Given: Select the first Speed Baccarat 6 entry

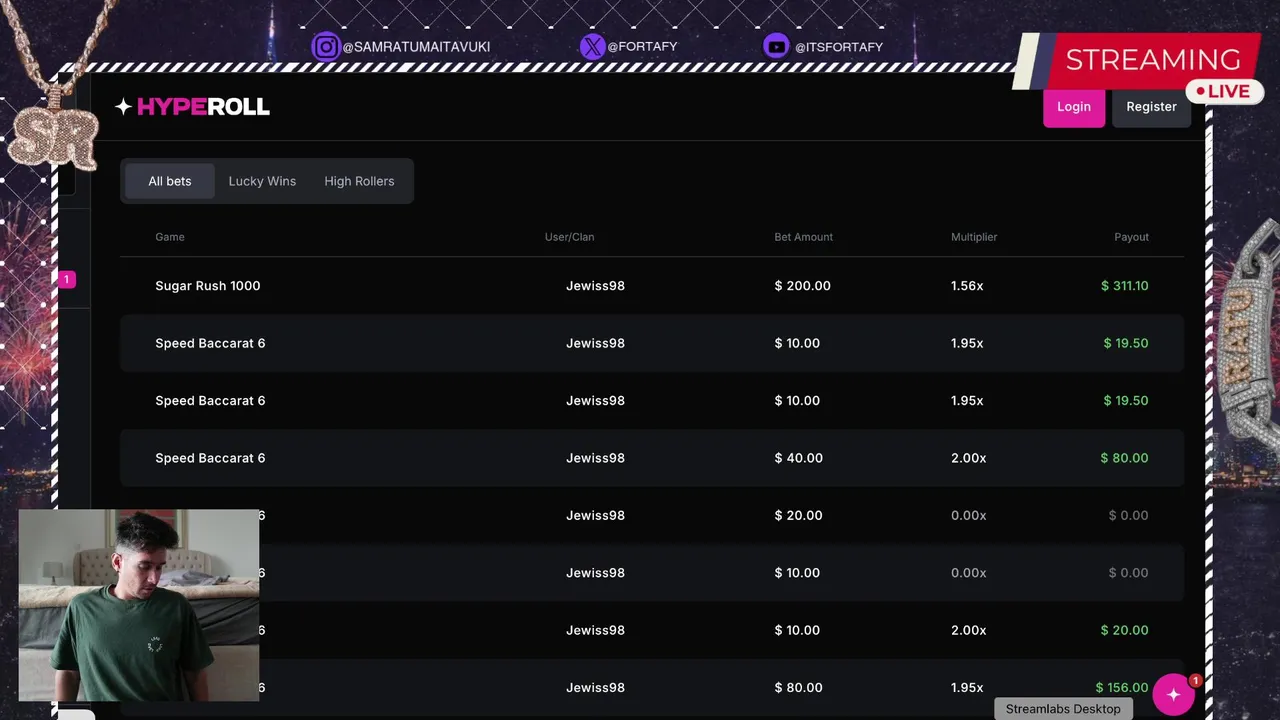Looking at the screenshot, I should [x=210, y=343].
